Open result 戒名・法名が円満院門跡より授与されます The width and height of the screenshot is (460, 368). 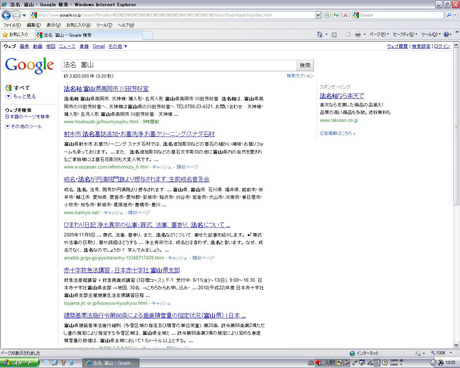(137, 179)
